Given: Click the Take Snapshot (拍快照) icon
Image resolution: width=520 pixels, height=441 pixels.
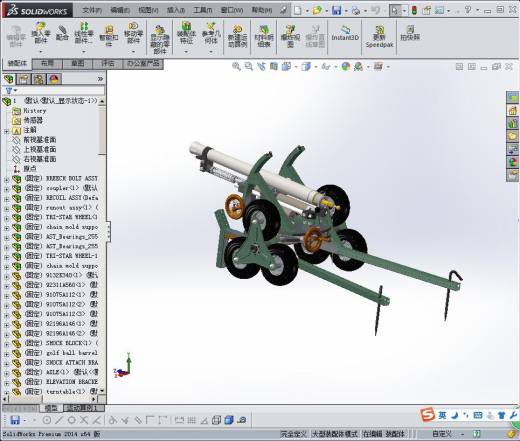Looking at the screenshot, I should 410,33.
